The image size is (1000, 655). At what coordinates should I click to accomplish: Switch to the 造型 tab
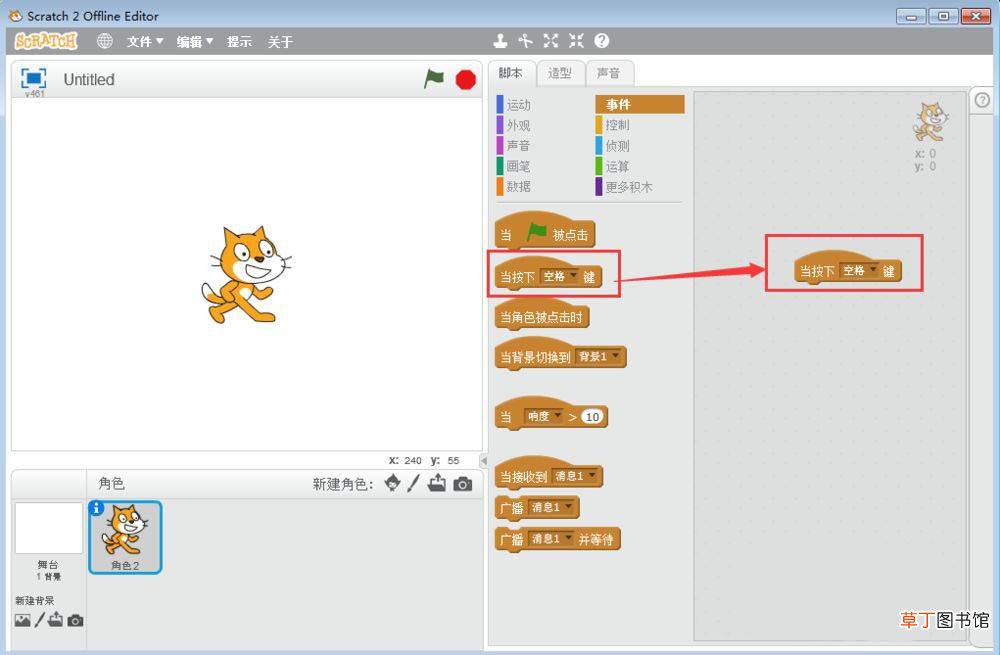[559, 73]
